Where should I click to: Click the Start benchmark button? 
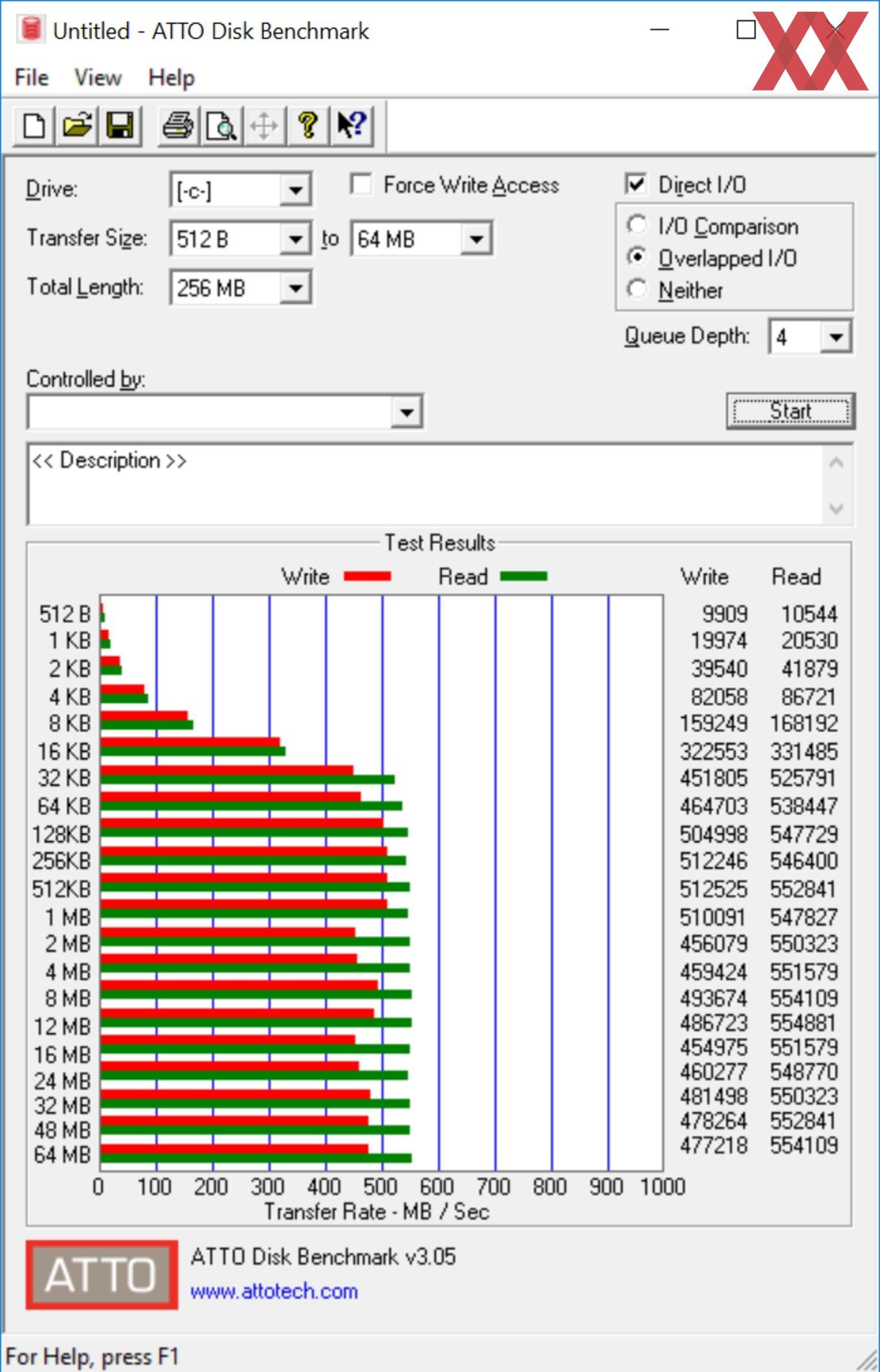(790, 411)
